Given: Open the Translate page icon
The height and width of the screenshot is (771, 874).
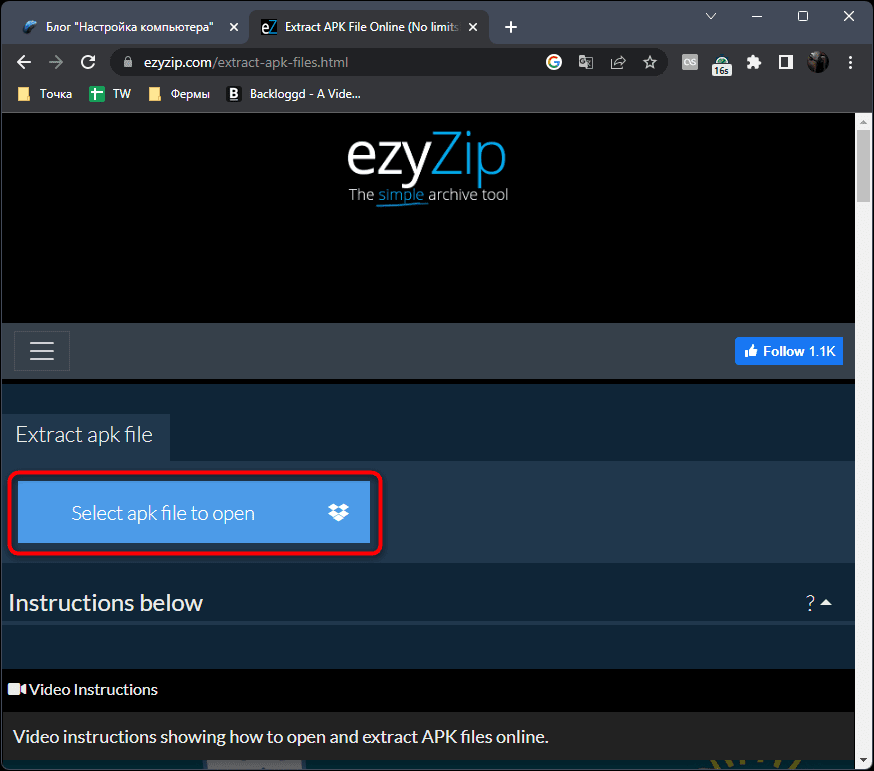Looking at the screenshot, I should coord(585,62).
